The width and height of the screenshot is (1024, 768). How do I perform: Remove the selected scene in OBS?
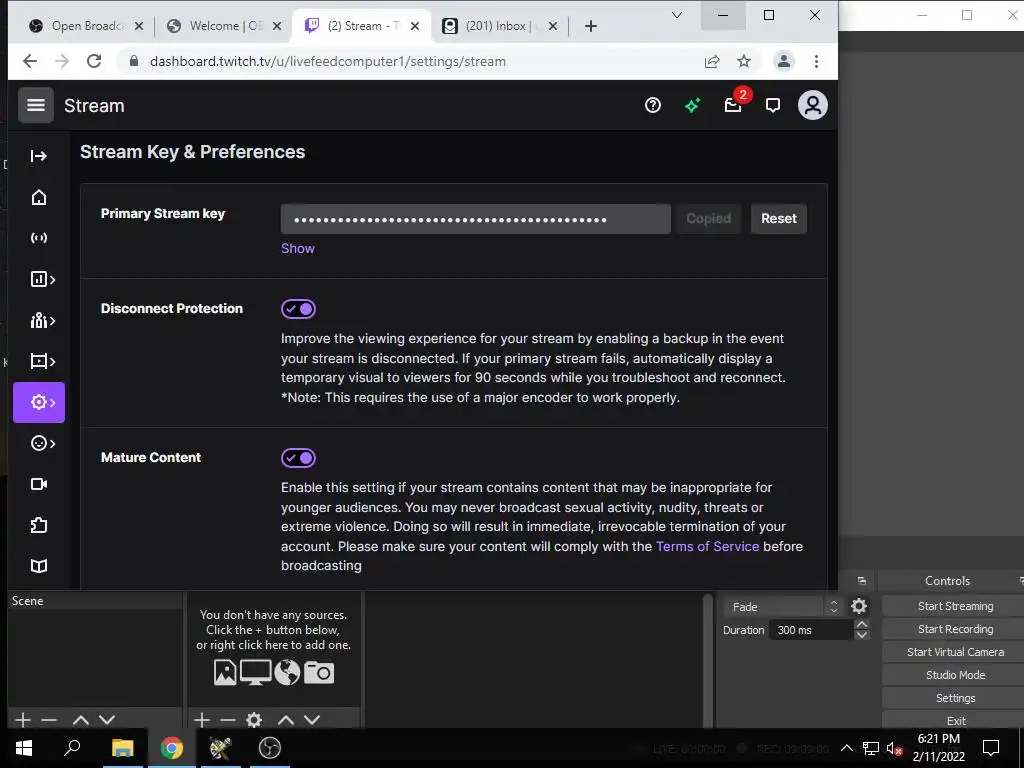[49, 720]
